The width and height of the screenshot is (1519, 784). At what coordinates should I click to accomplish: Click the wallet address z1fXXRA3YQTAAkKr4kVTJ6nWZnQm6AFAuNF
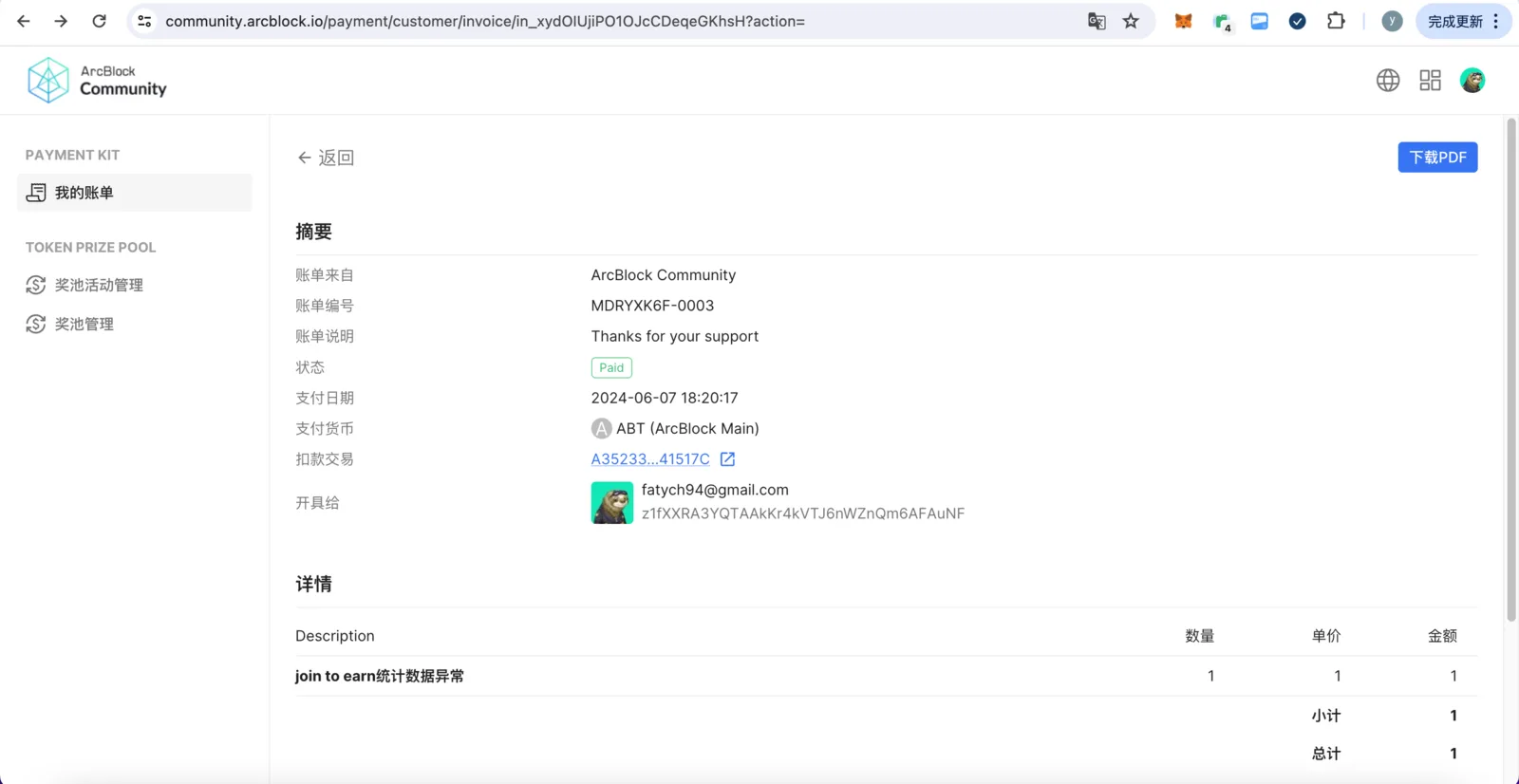click(803, 513)
